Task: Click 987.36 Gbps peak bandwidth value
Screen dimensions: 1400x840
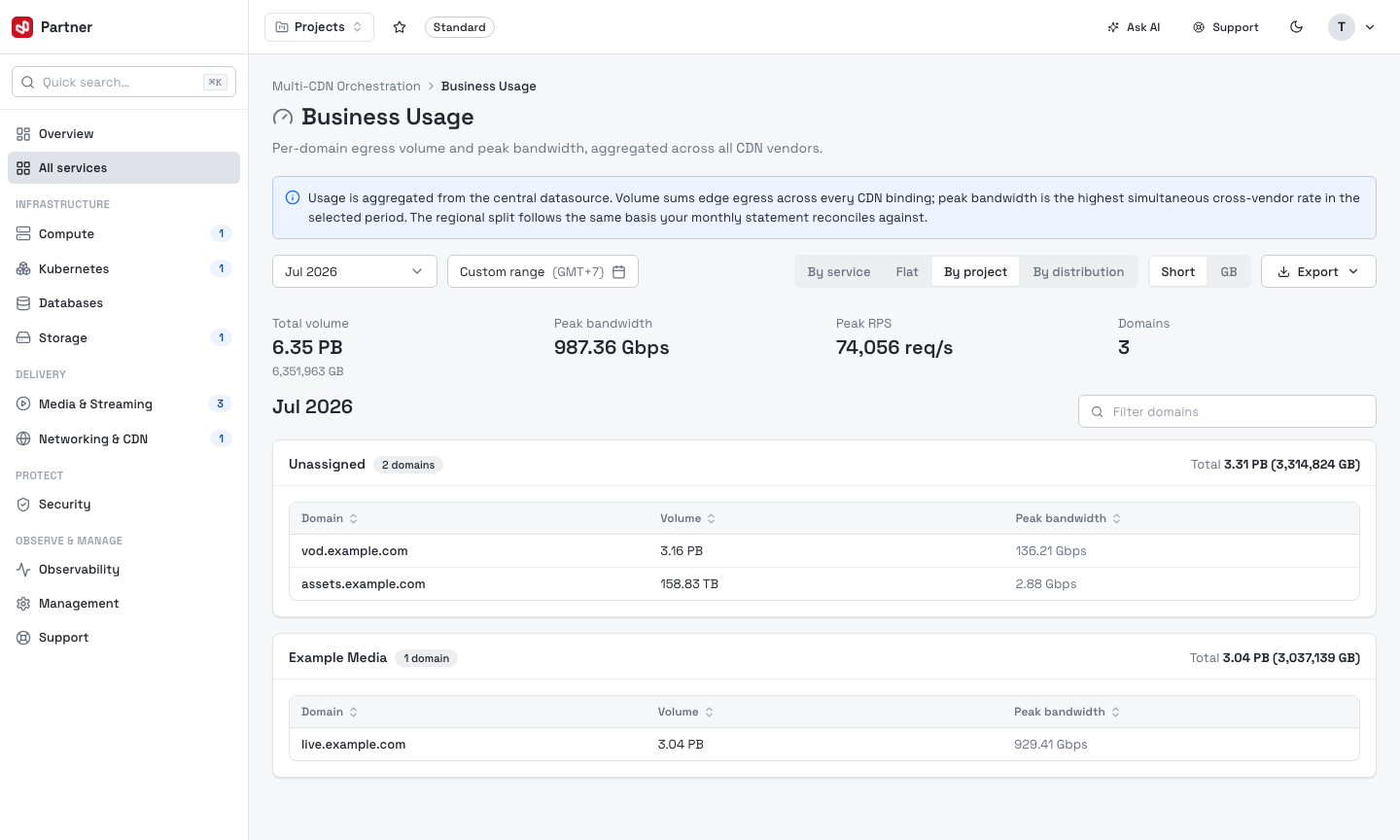Action: click(612, 347)
